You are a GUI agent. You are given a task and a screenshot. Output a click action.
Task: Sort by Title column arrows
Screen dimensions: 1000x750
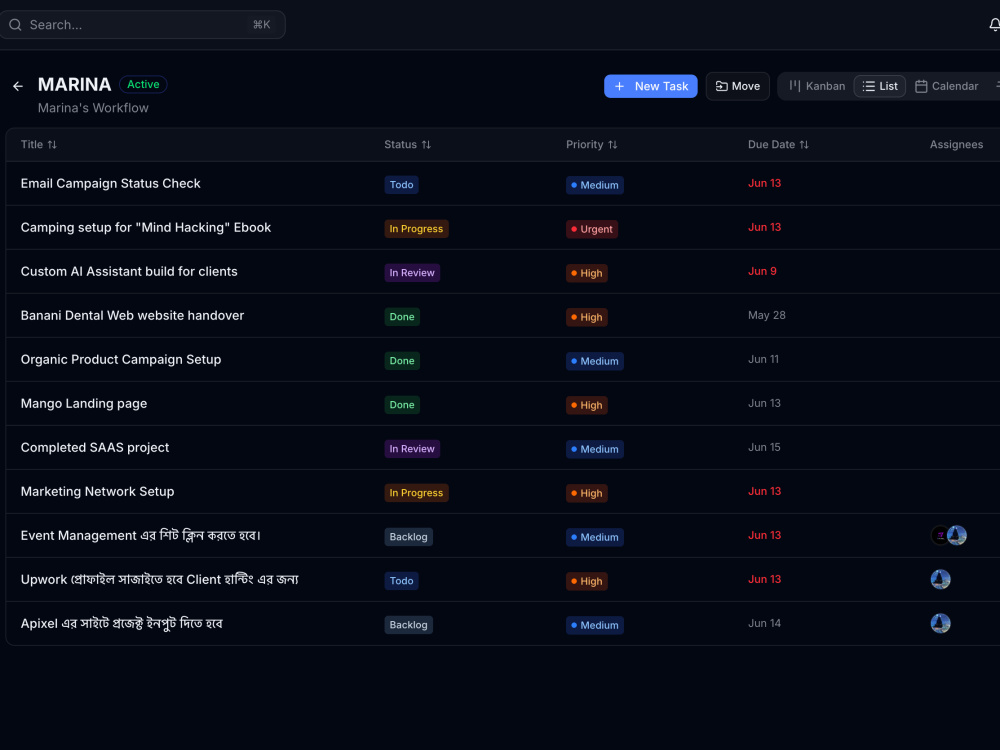[52, 145]
